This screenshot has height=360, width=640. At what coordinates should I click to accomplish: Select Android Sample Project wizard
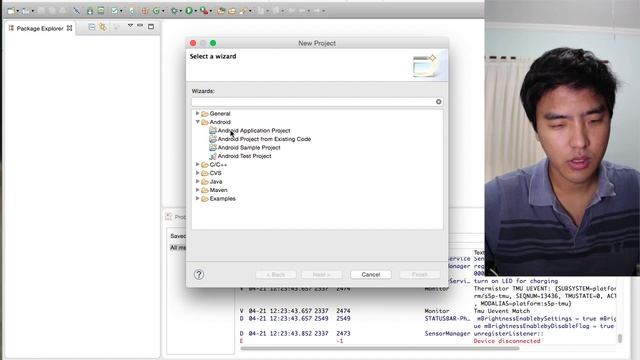tap(244, 148)
